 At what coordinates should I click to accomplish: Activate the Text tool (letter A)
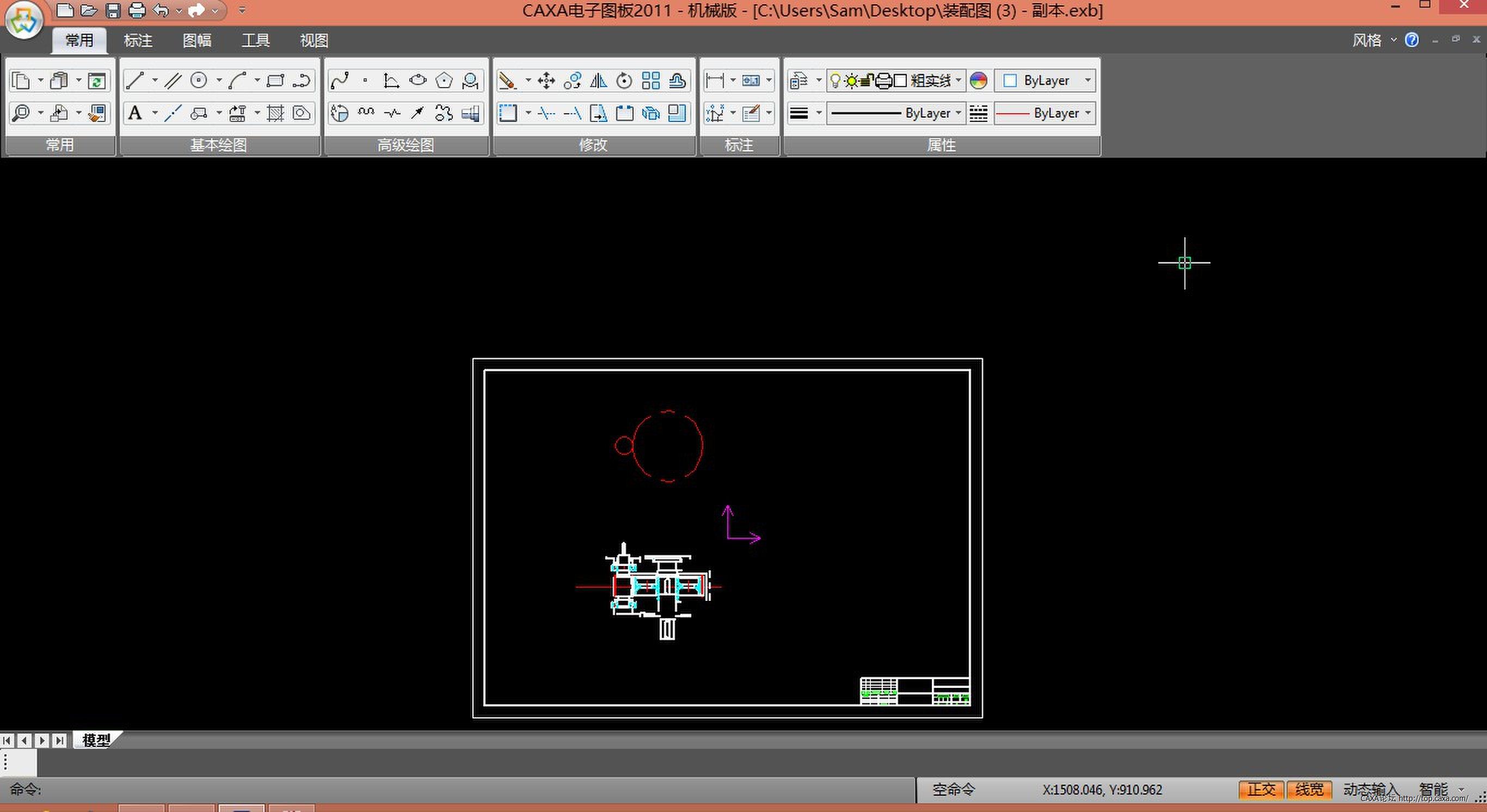pyautogui.click(x=134, y=113)
